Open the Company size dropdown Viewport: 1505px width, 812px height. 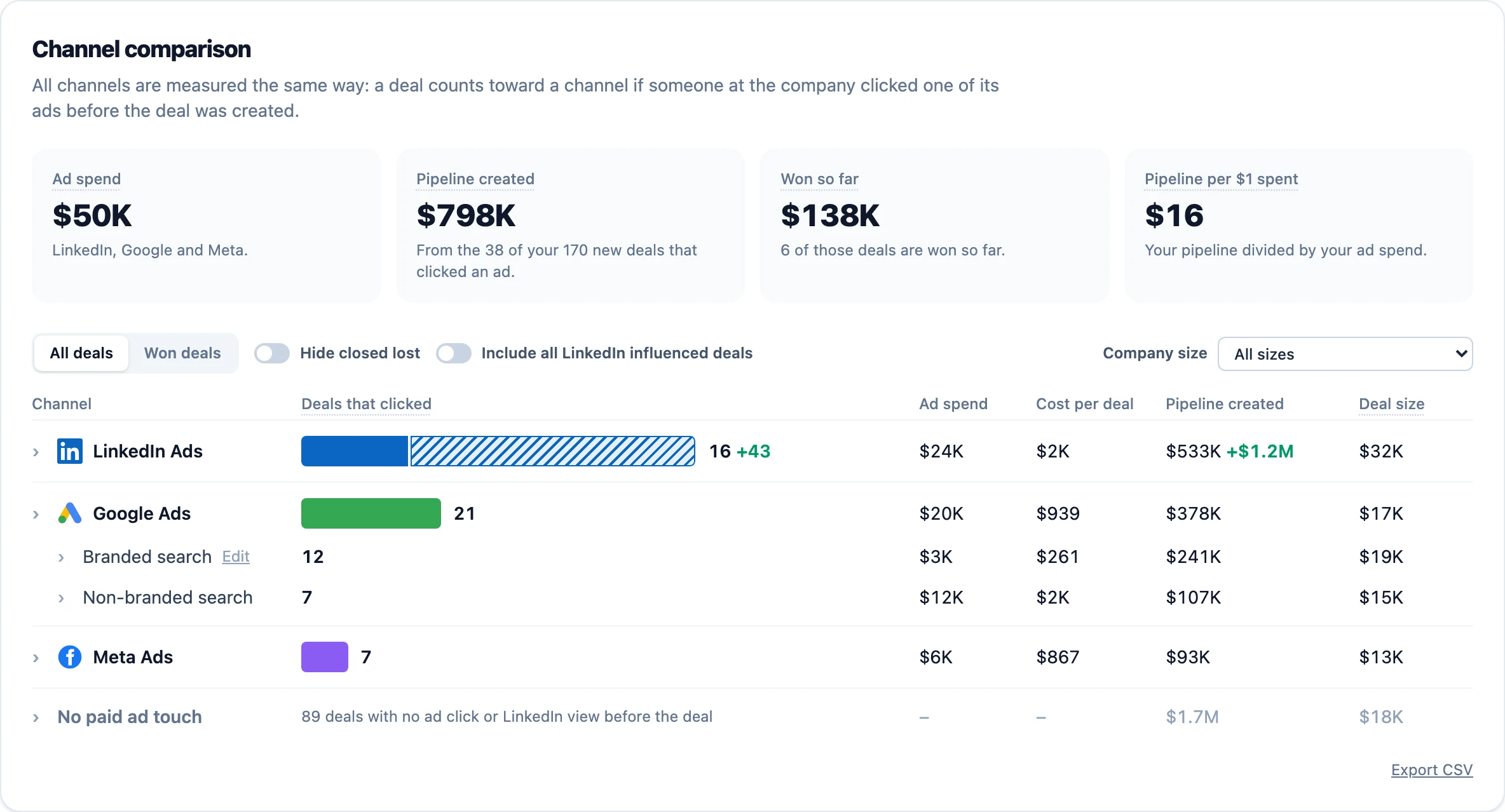click(1345, 354)
